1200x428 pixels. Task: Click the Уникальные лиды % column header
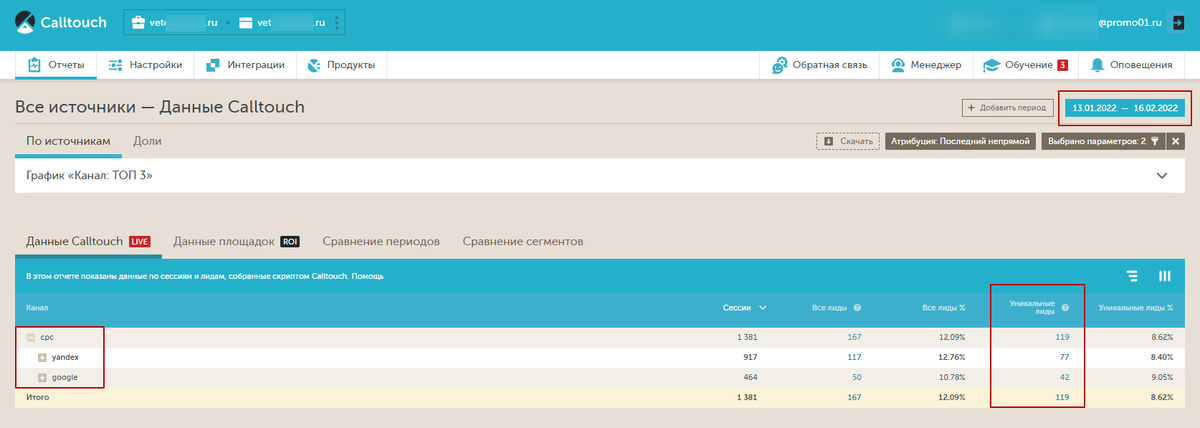pos(1135,308)
